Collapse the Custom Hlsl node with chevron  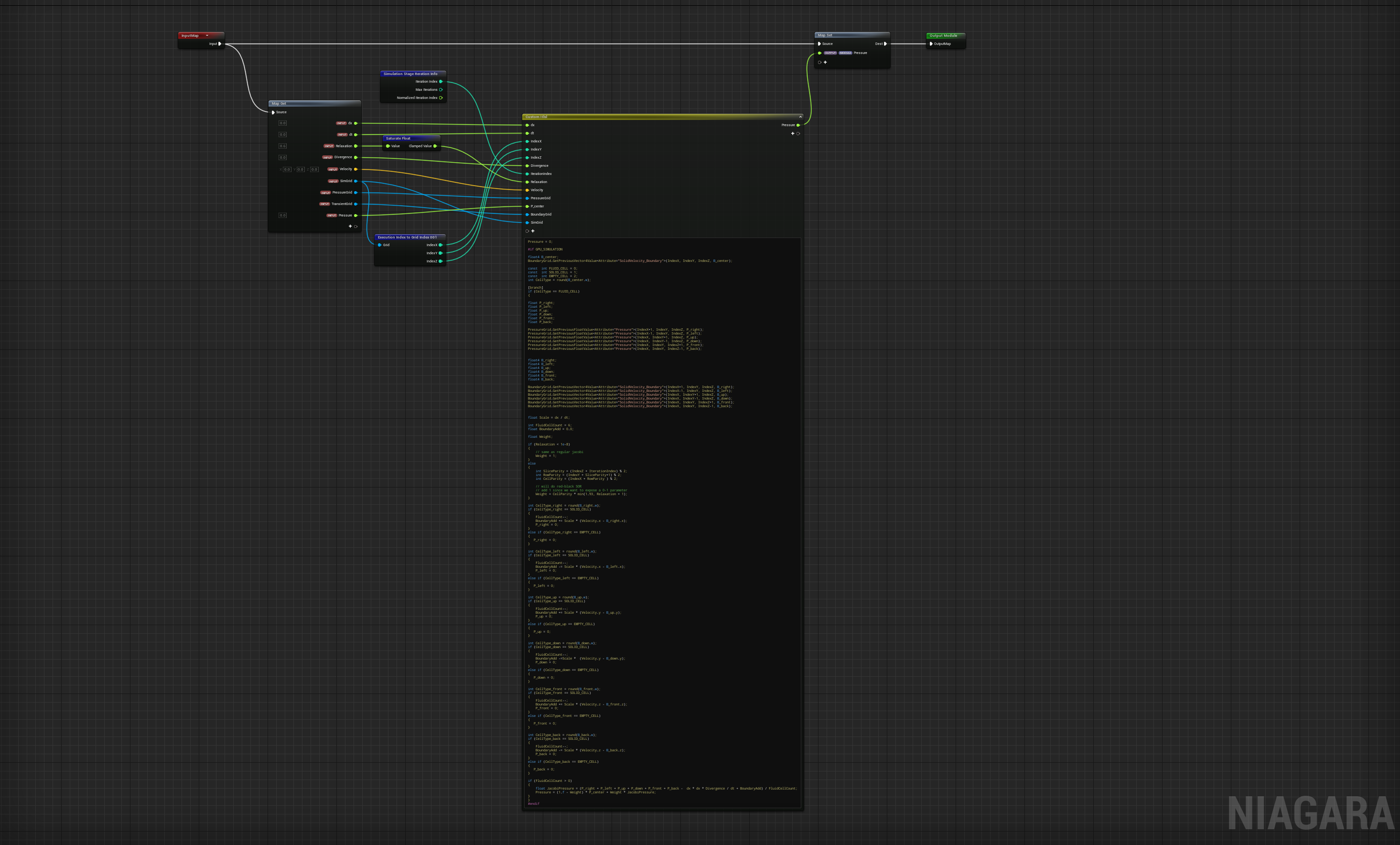click(800, 117)
